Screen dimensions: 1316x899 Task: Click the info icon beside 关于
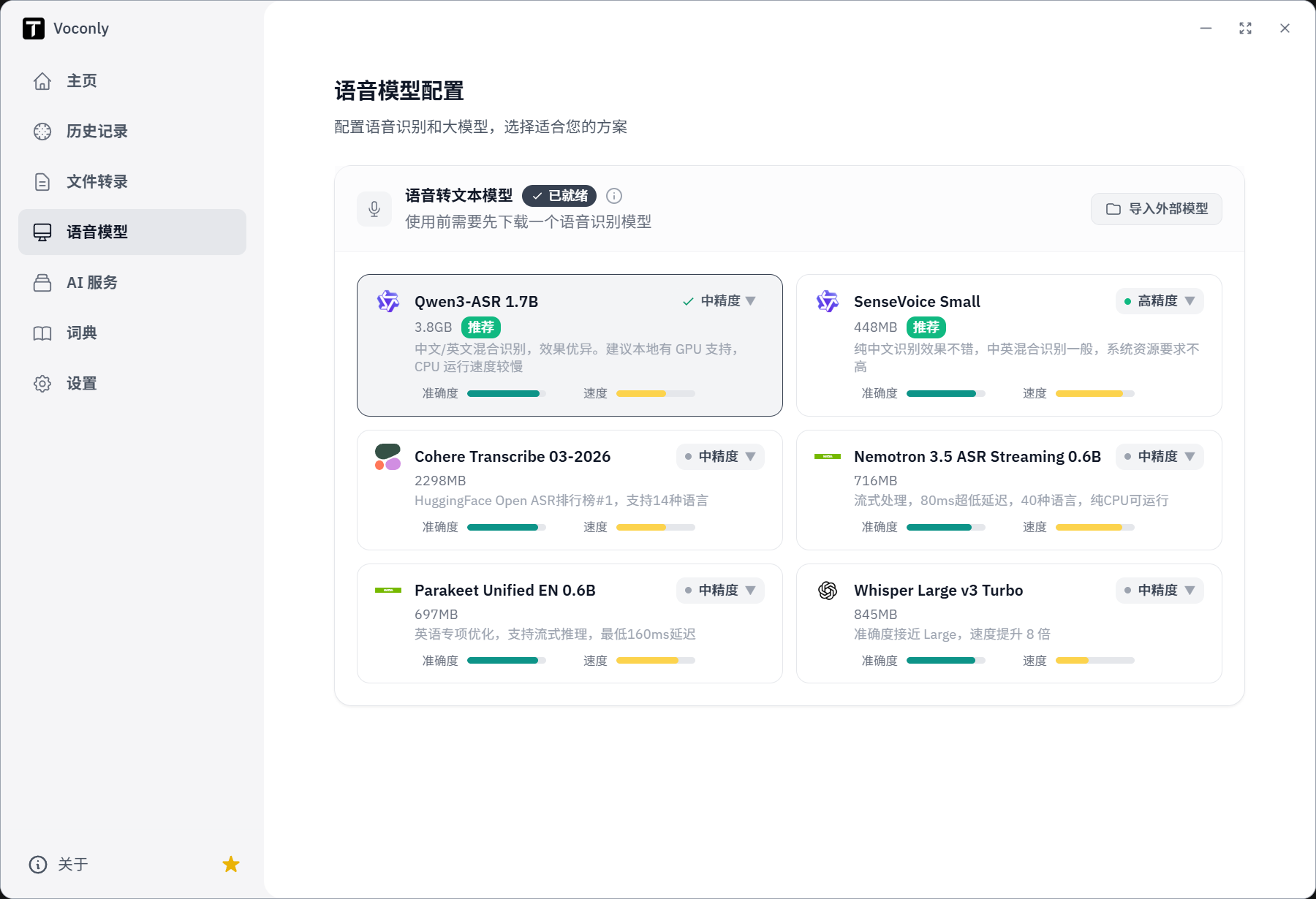[38, 865]
